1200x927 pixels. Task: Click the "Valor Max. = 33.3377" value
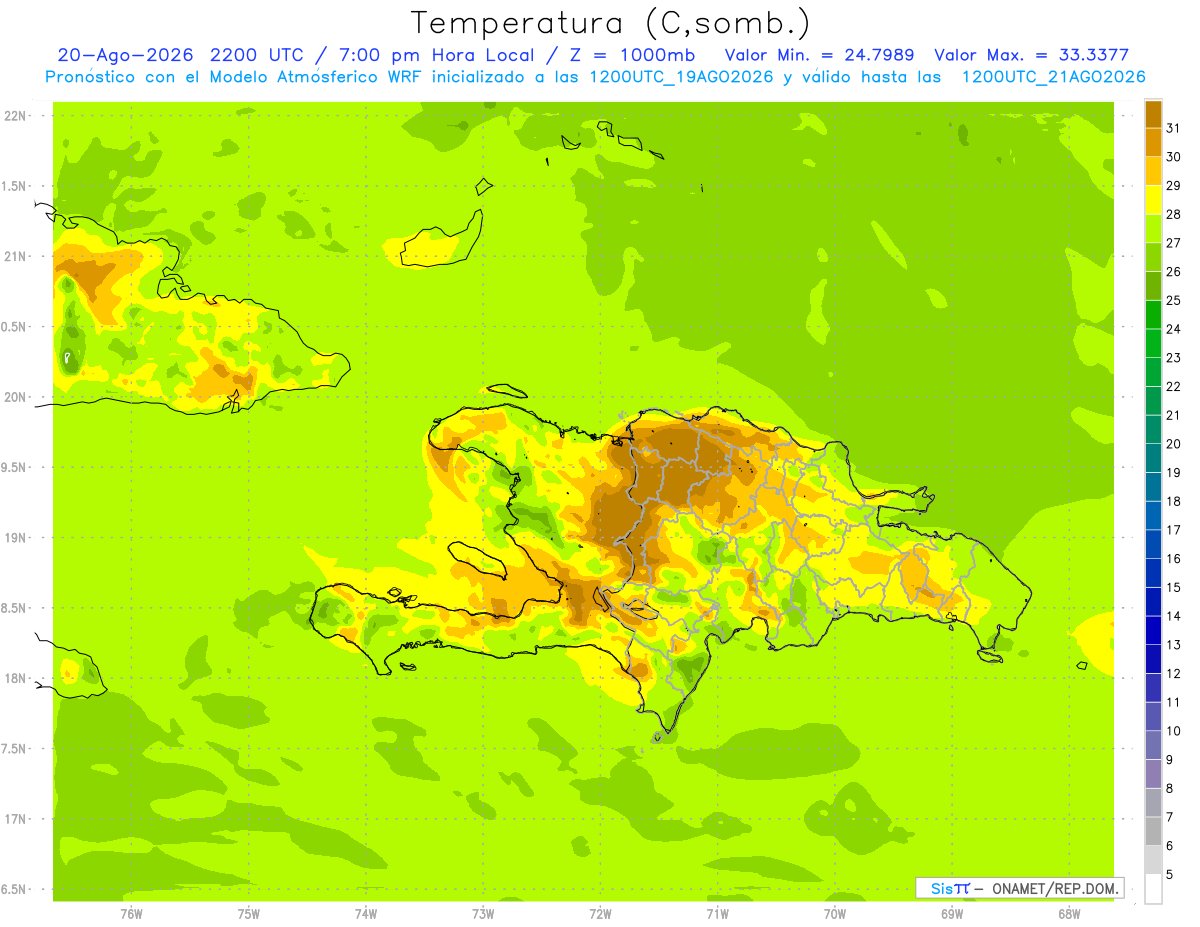(x=1032, y=55)
